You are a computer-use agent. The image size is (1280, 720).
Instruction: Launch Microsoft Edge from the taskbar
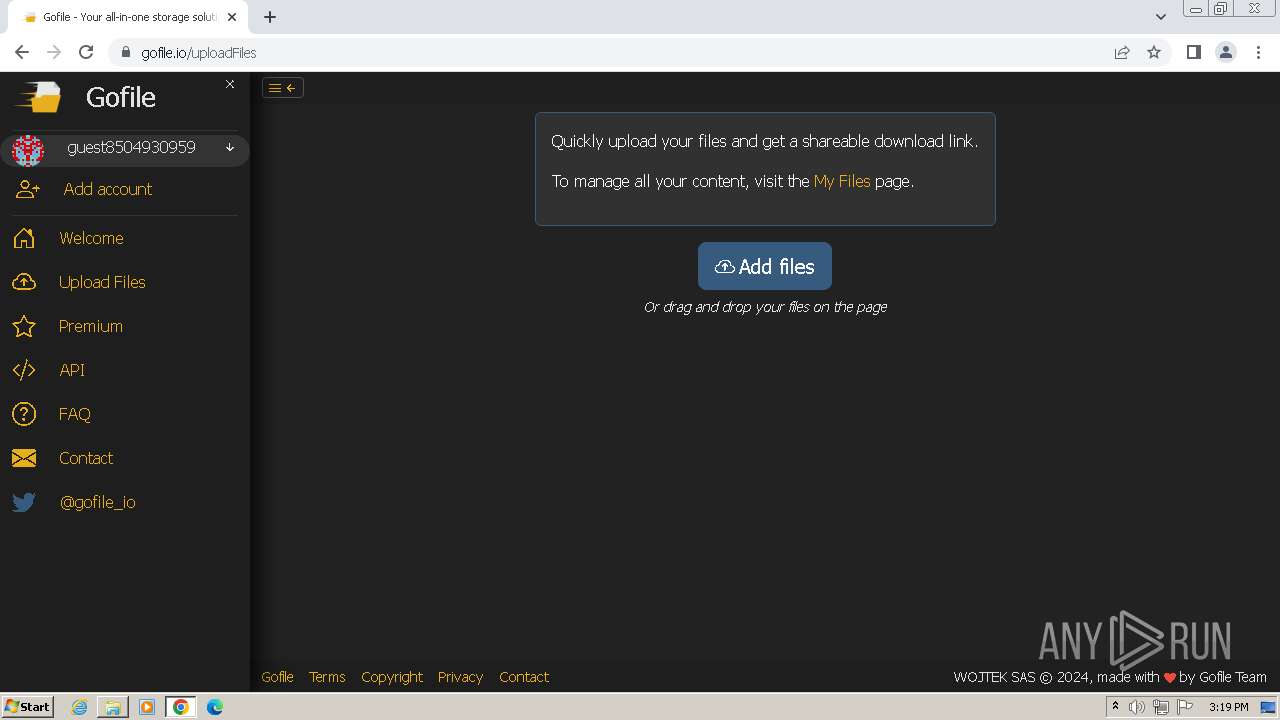pyautogui.click(x=215, y=707)
